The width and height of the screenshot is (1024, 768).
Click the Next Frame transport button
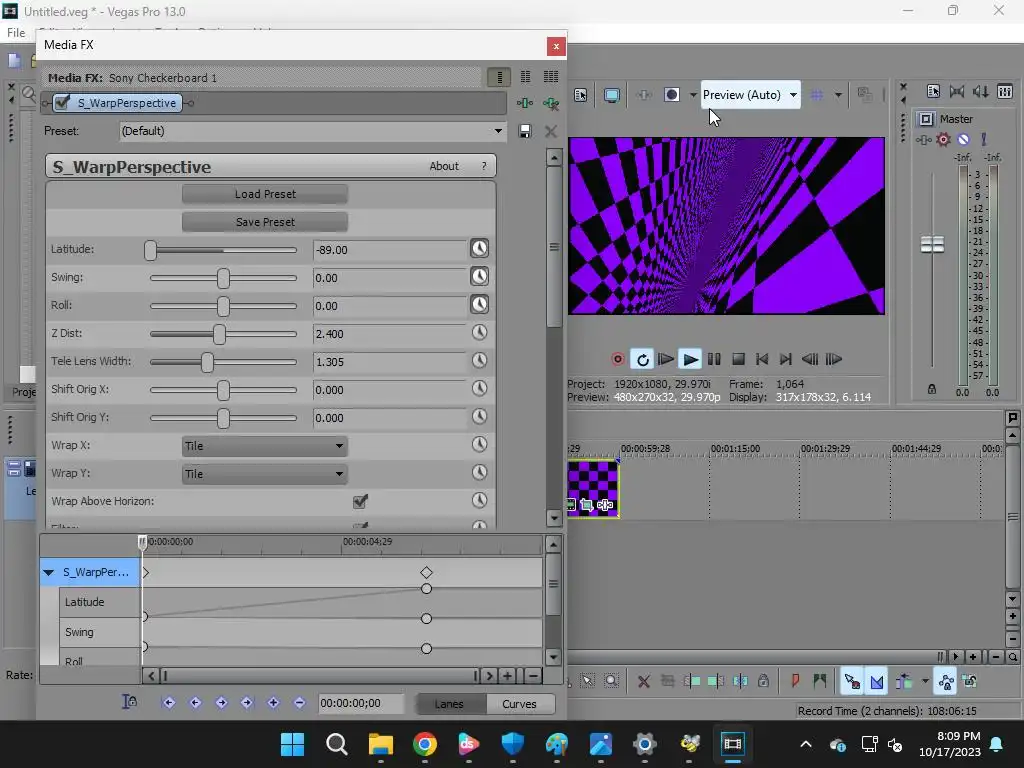pyautogui.click(x=834, y=359)
